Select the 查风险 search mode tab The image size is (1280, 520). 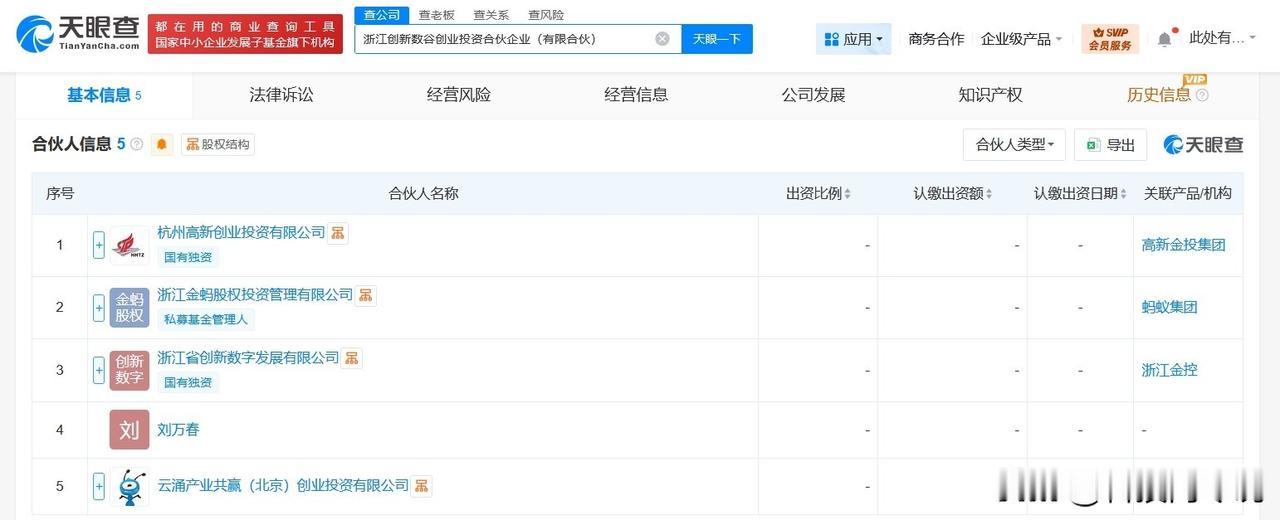[546, 15]
